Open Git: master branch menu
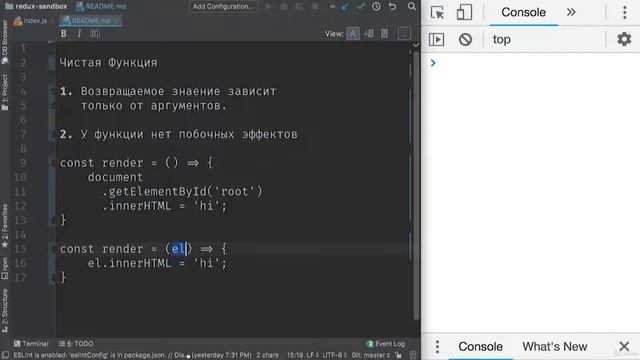The height and width of the screenshot is (360, 640). click(371, 355)
